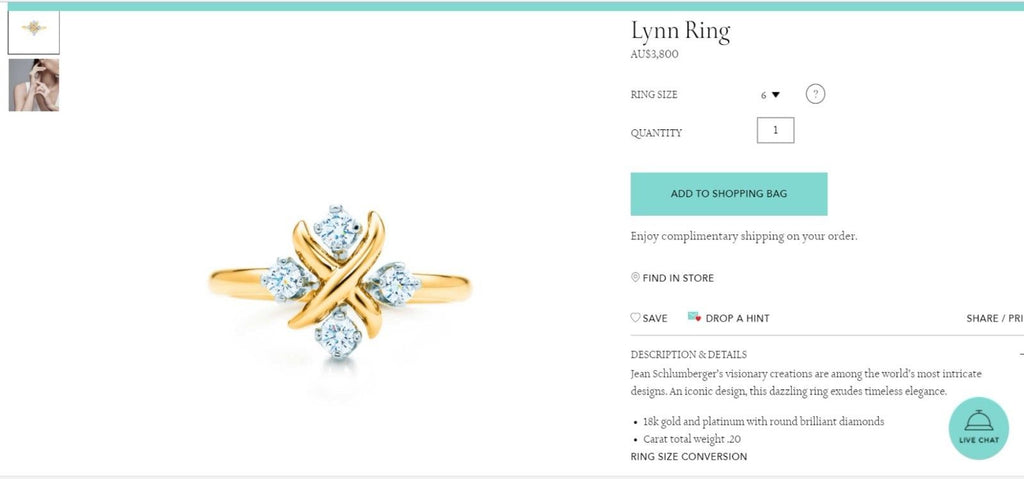The height and width of the screenshot is (479, 1024).
Task: Click the Find in Store location pin icon
Action: pos(635,278)
